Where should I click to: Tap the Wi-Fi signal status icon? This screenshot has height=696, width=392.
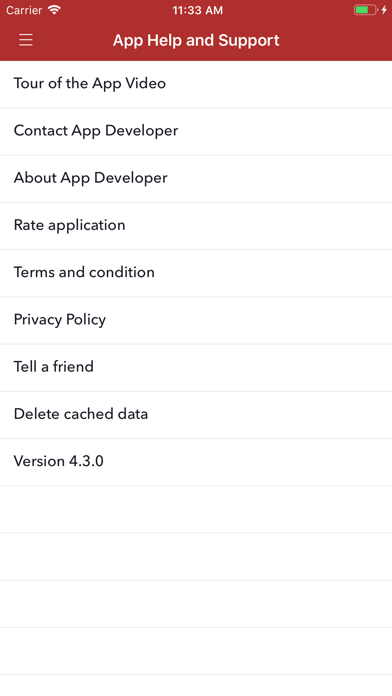(54, 10)
